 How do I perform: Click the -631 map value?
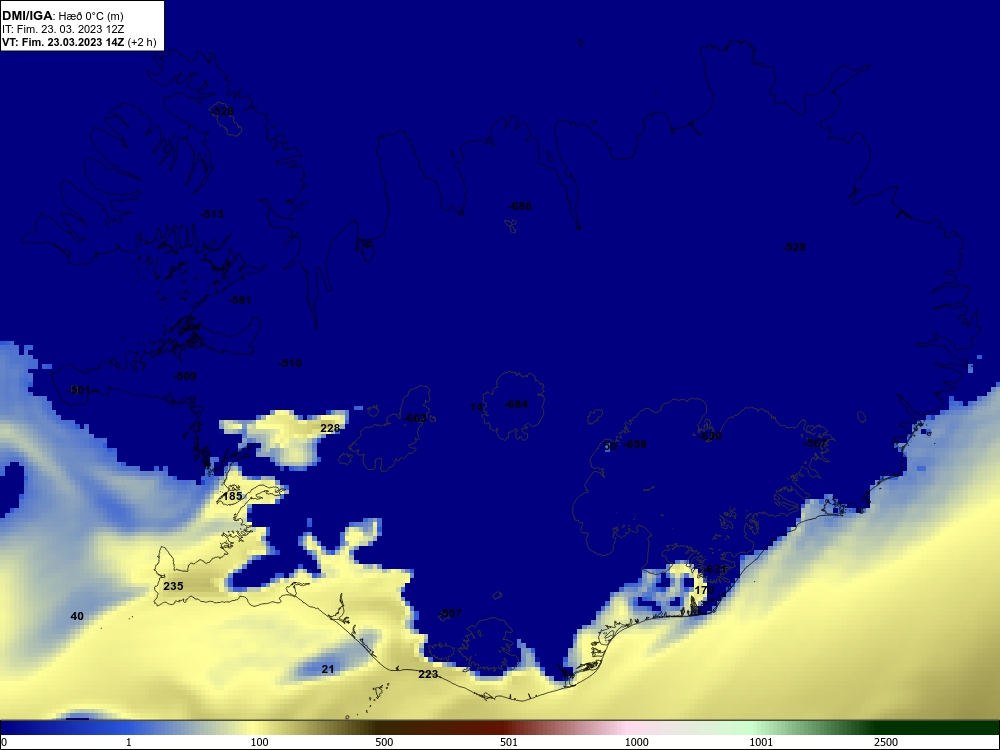pos(714,570)
